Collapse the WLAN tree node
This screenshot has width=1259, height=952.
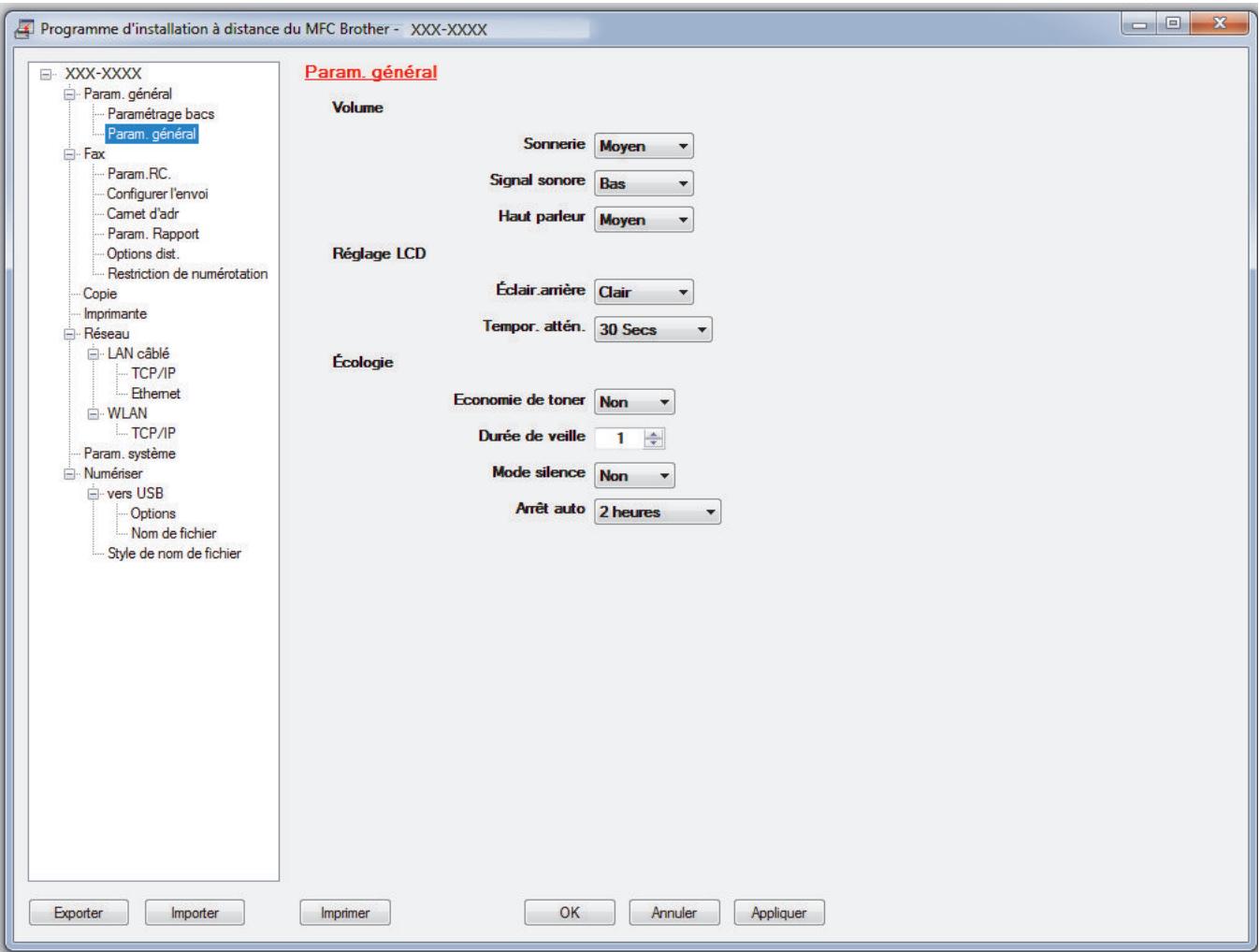click(x=93, y=413)
